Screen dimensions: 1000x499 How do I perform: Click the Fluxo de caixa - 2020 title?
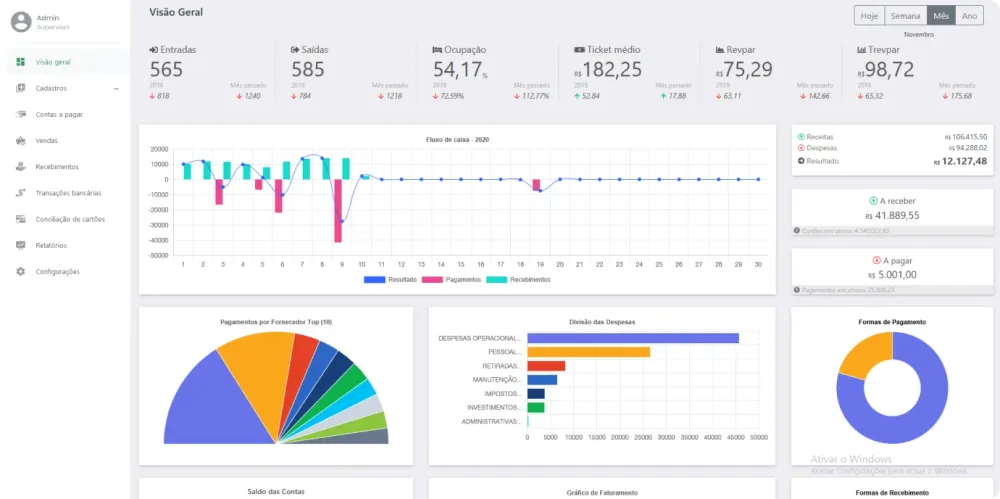pos(457,139)
